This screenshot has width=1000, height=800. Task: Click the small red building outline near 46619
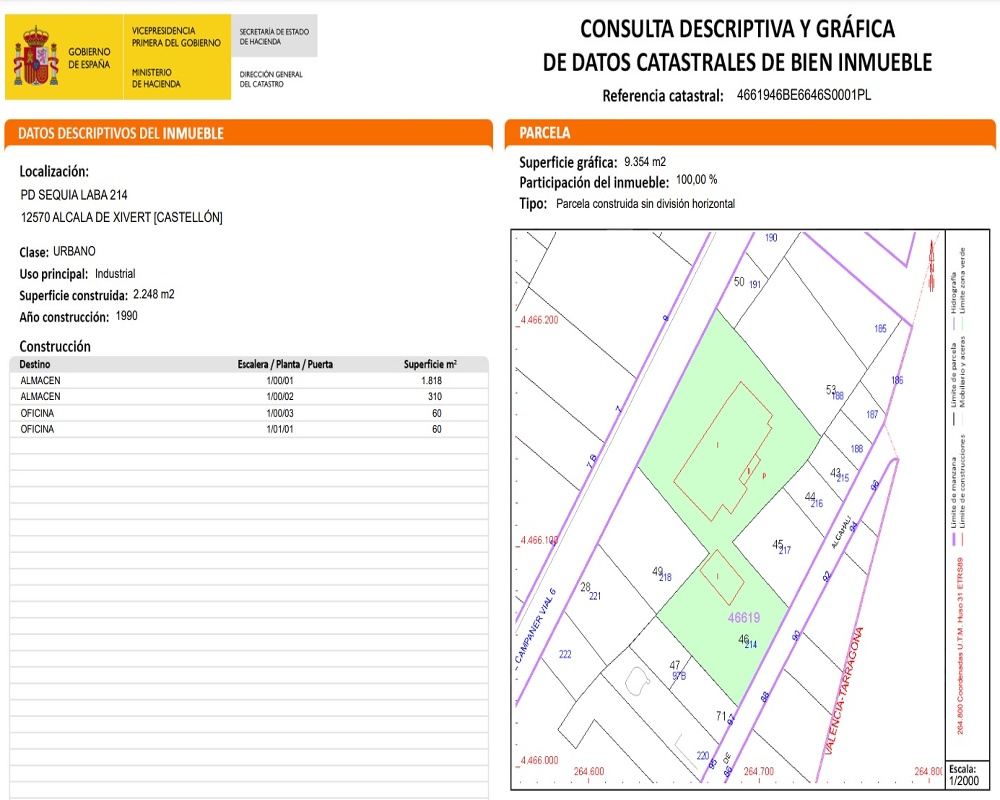point(722,577)
